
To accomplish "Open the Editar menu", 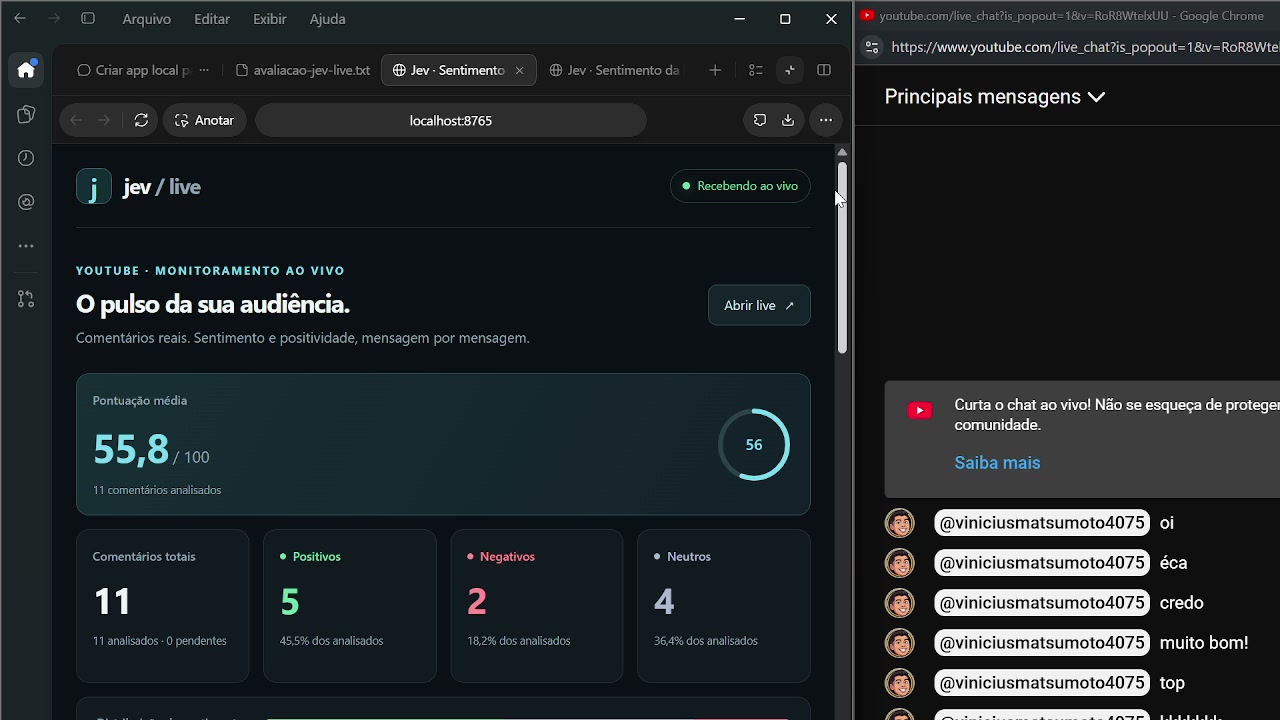I will (212, 19).
